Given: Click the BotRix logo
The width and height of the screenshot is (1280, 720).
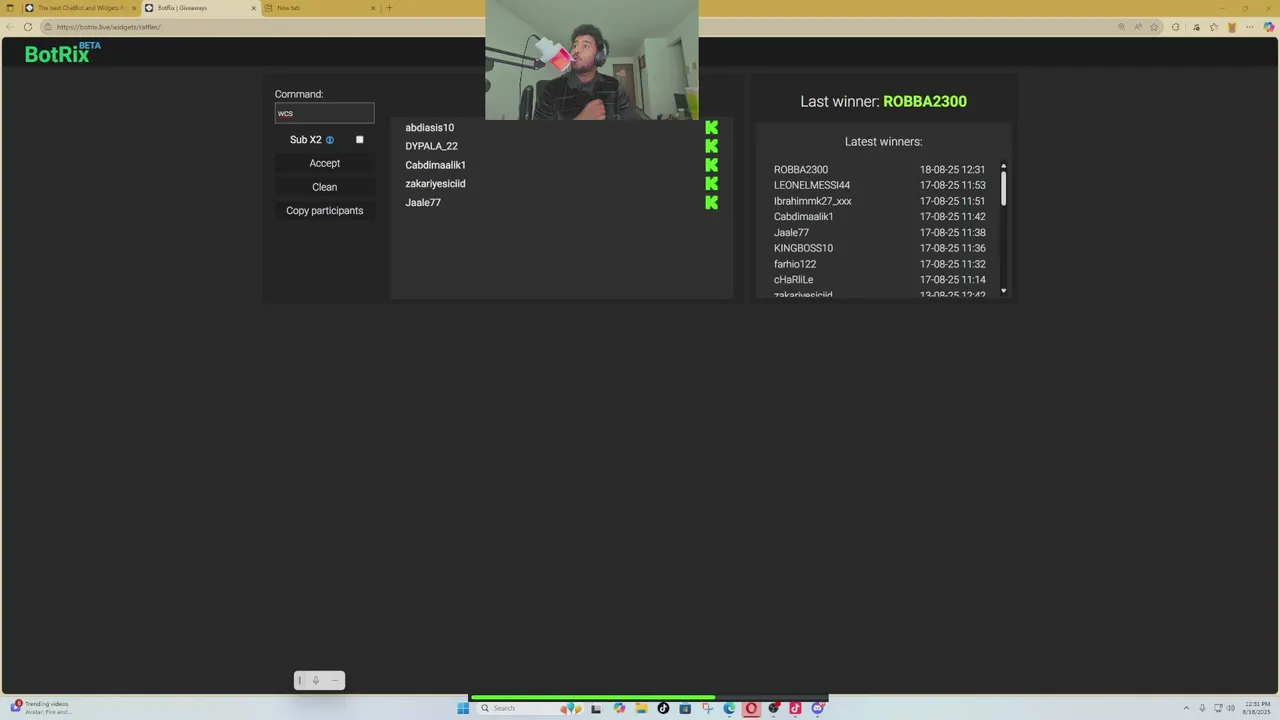Looking at the screenshot, I should [x=63, y=54].
